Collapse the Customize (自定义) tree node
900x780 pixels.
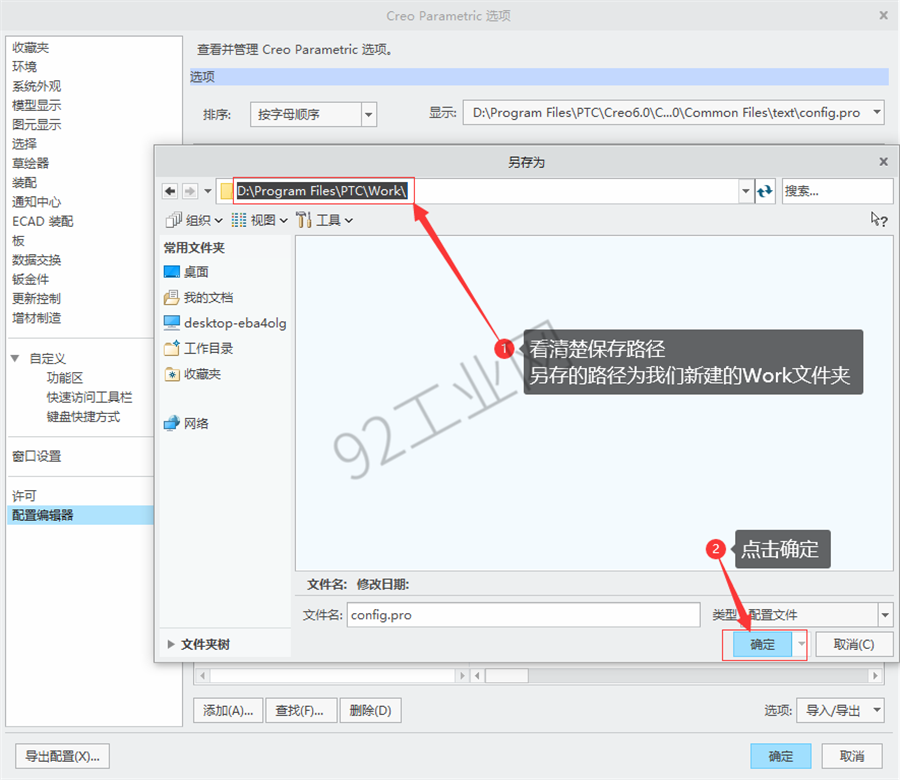pos(15,359)
